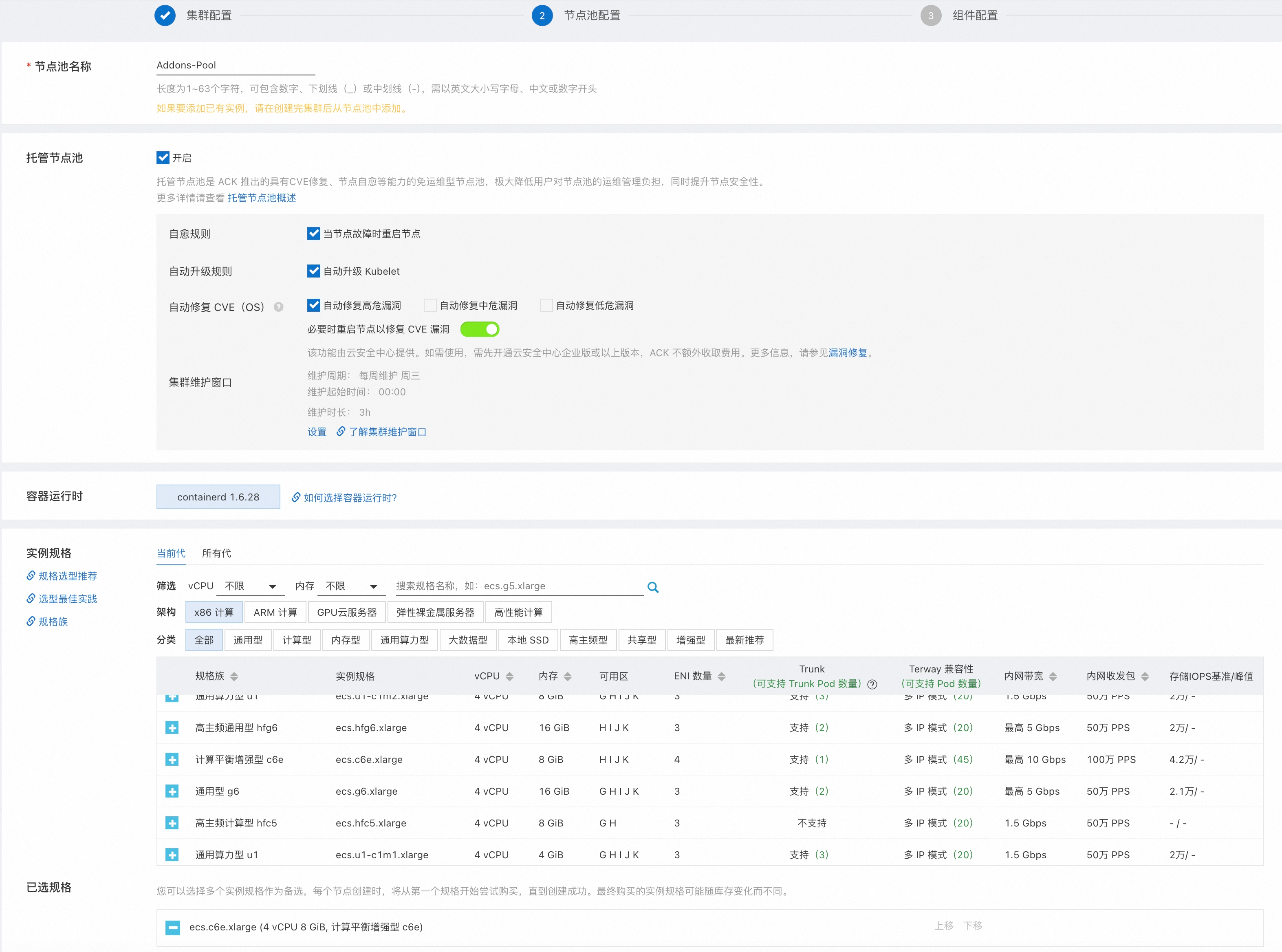Open the vCPU 不限 filter dropdown
The height and width of the screenshot is (952, 1282).
click(251, 586)
